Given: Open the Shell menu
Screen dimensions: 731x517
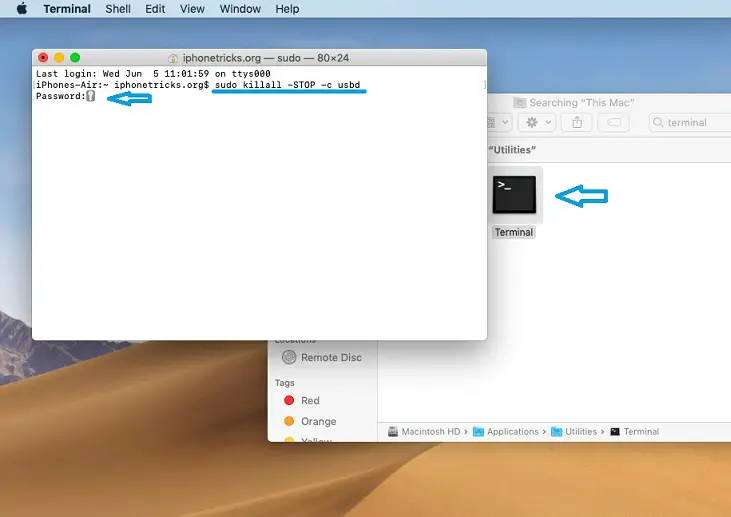Looking at the screenshot, I should 118,9.
